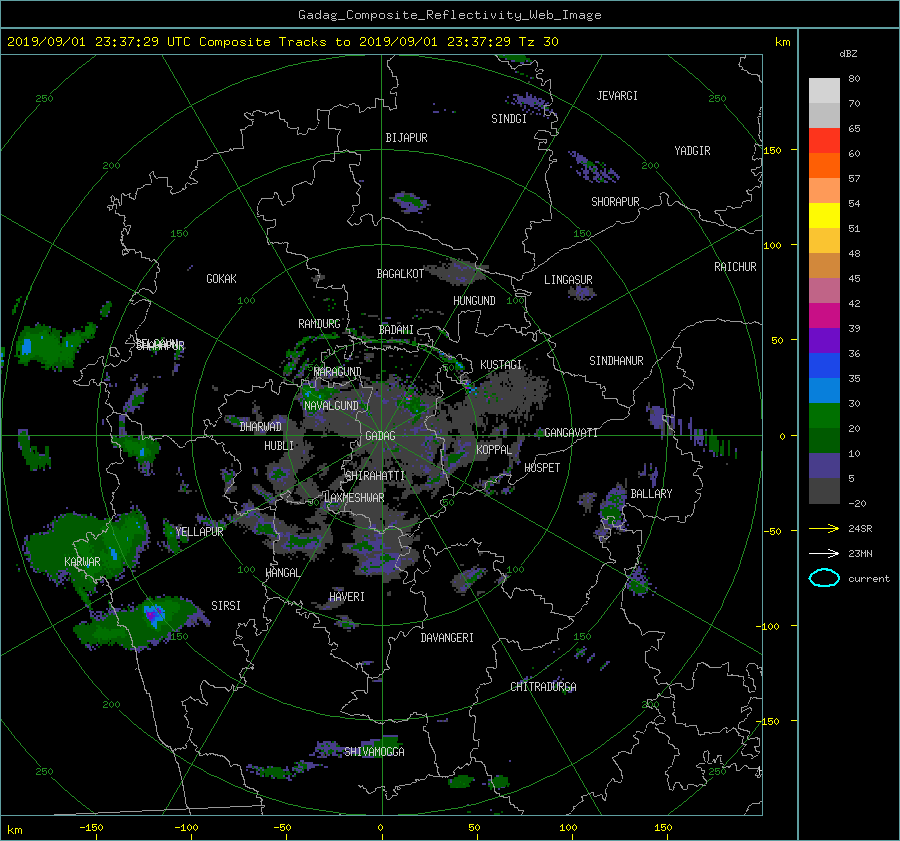Click the SINDHANUR city label
900x841 pixels.
[616, 361]
